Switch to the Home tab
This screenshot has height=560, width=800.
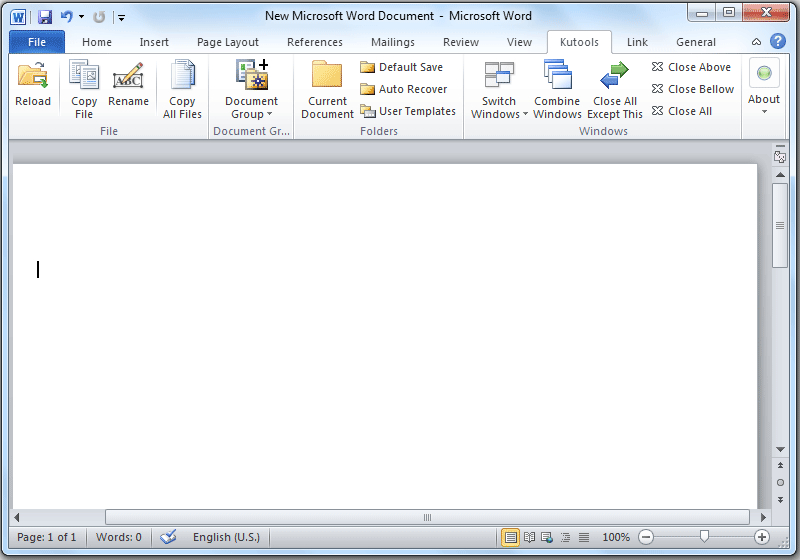coord(97,42)
